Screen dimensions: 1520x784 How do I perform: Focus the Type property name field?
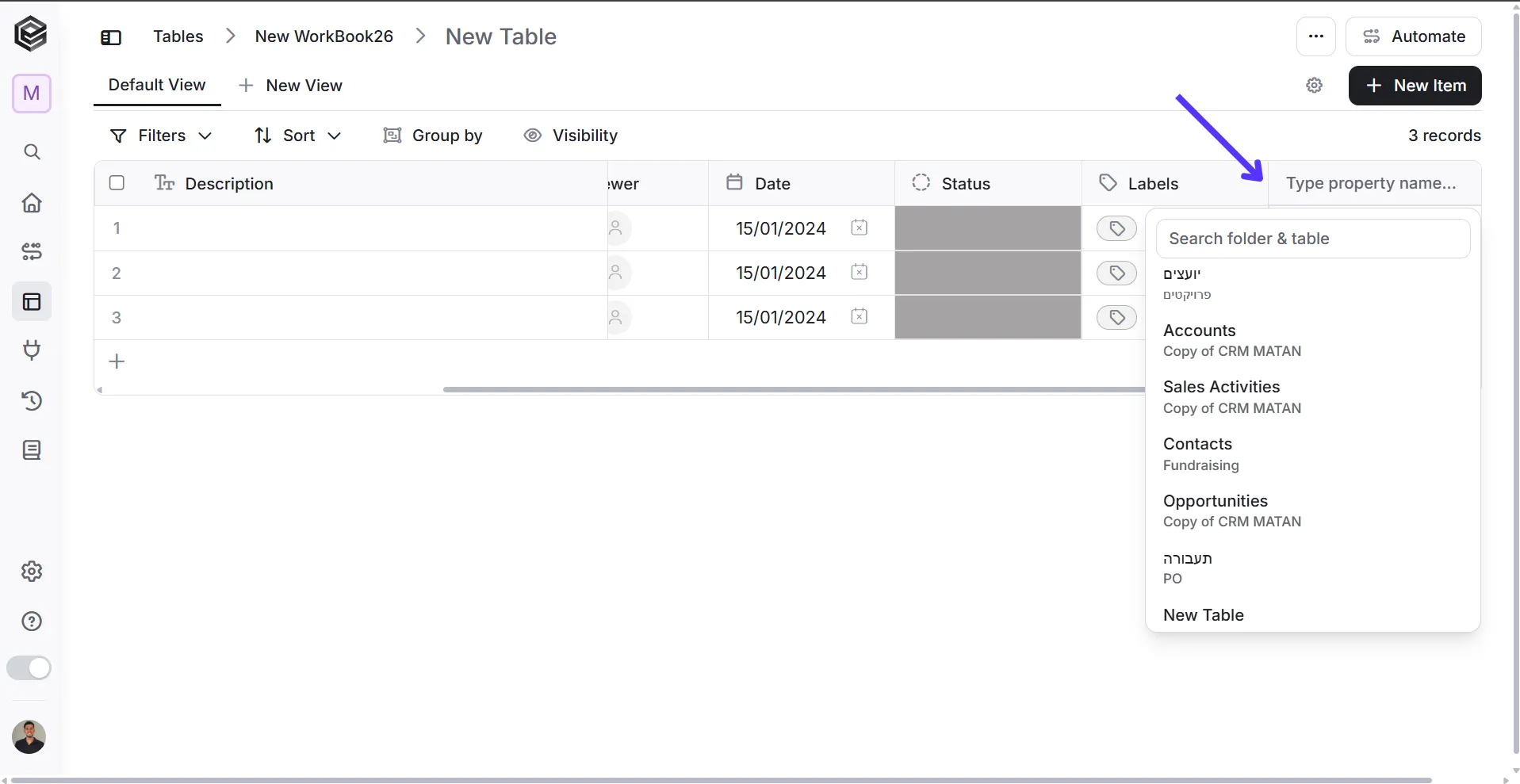[1374, 183]
